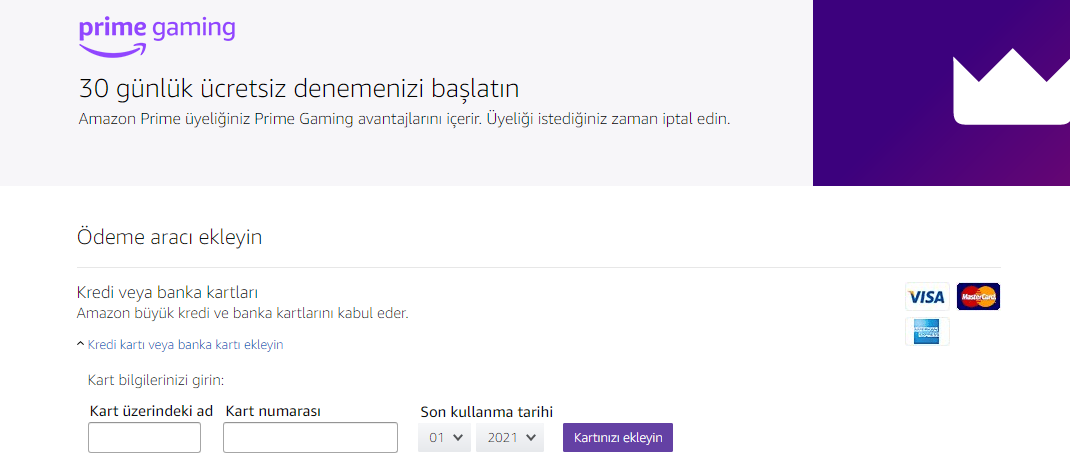The image size is (1070, 474).
Task: Click the American Express card icon
Action: click(927, 331)
